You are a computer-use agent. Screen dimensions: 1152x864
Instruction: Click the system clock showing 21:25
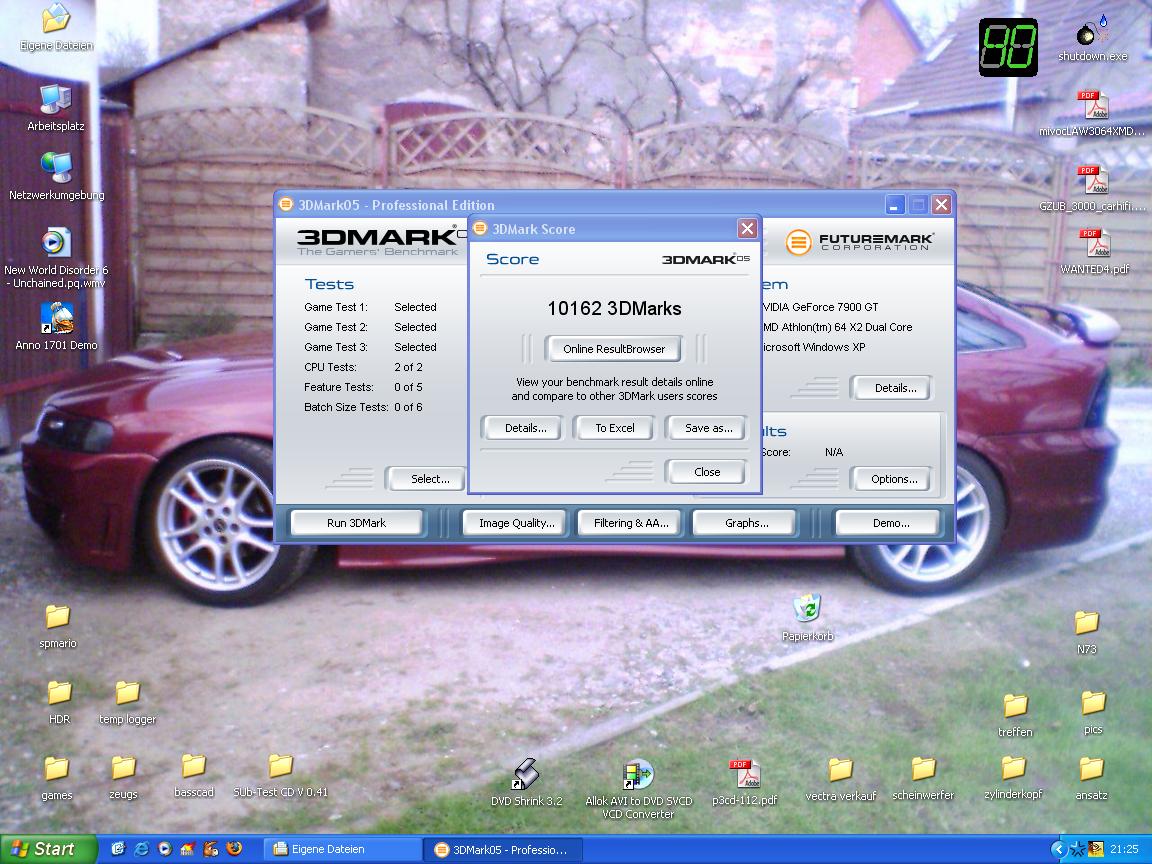(1124, 849)
